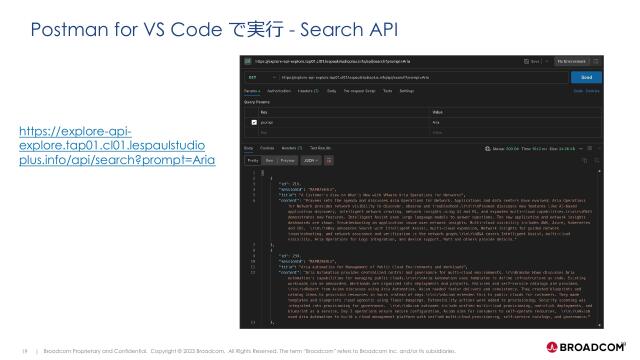Click the Broadcom logo on the slide
This screenshot has height=360, width=640.
[x=586, y=347]
